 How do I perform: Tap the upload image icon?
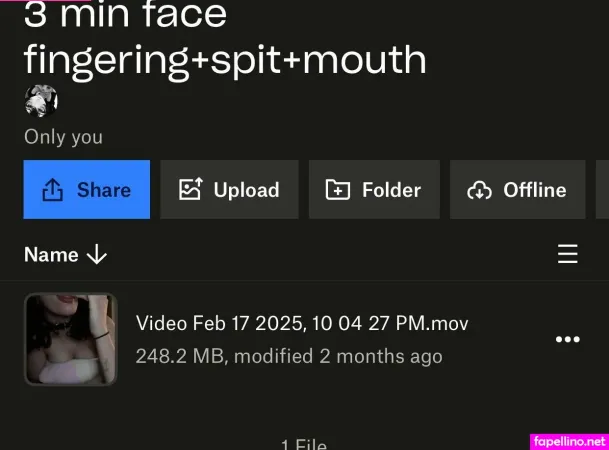pyautogui.click(x=189, y=190)
